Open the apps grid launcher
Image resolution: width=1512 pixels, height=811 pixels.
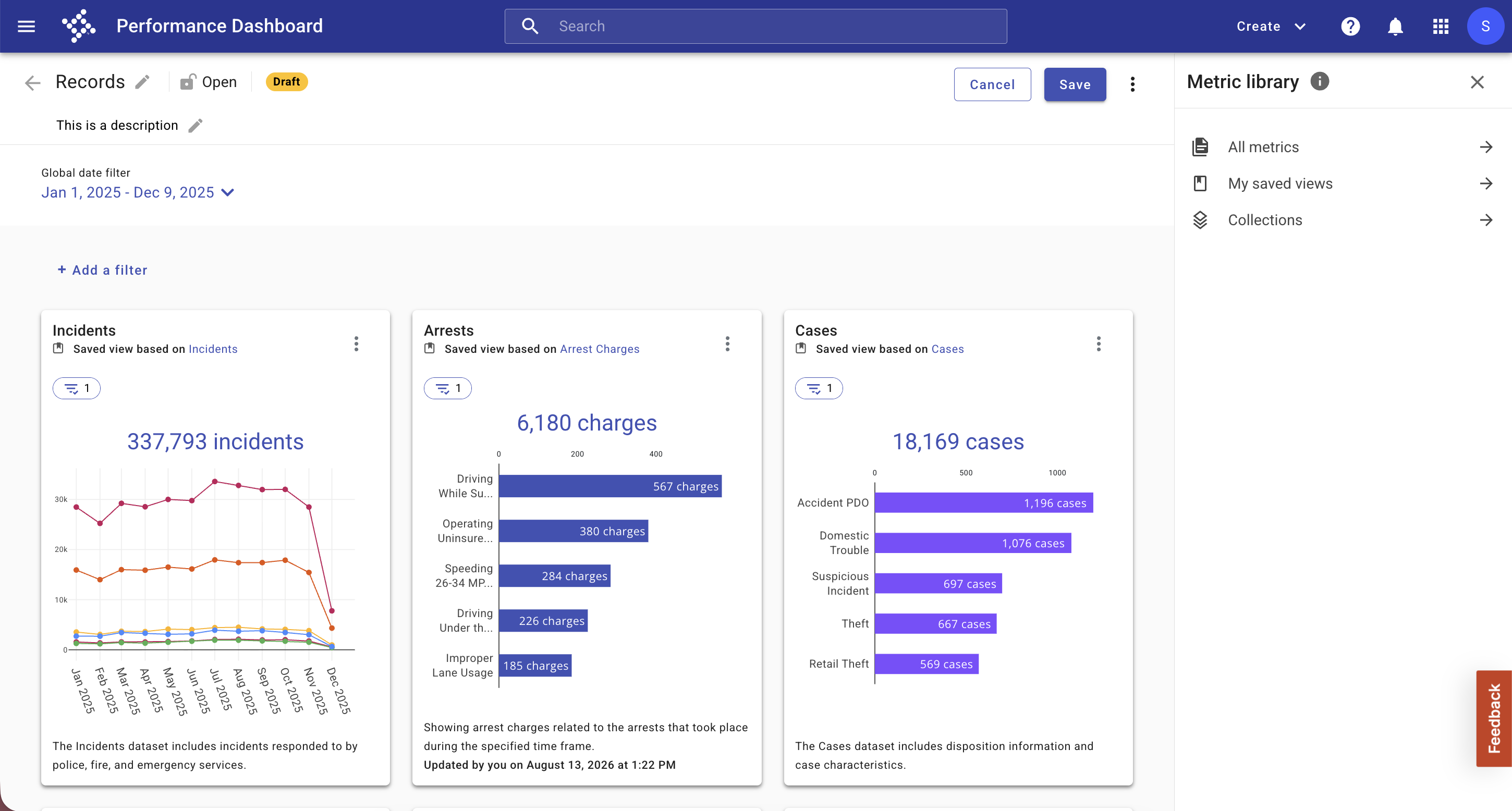click(1441, 27)
